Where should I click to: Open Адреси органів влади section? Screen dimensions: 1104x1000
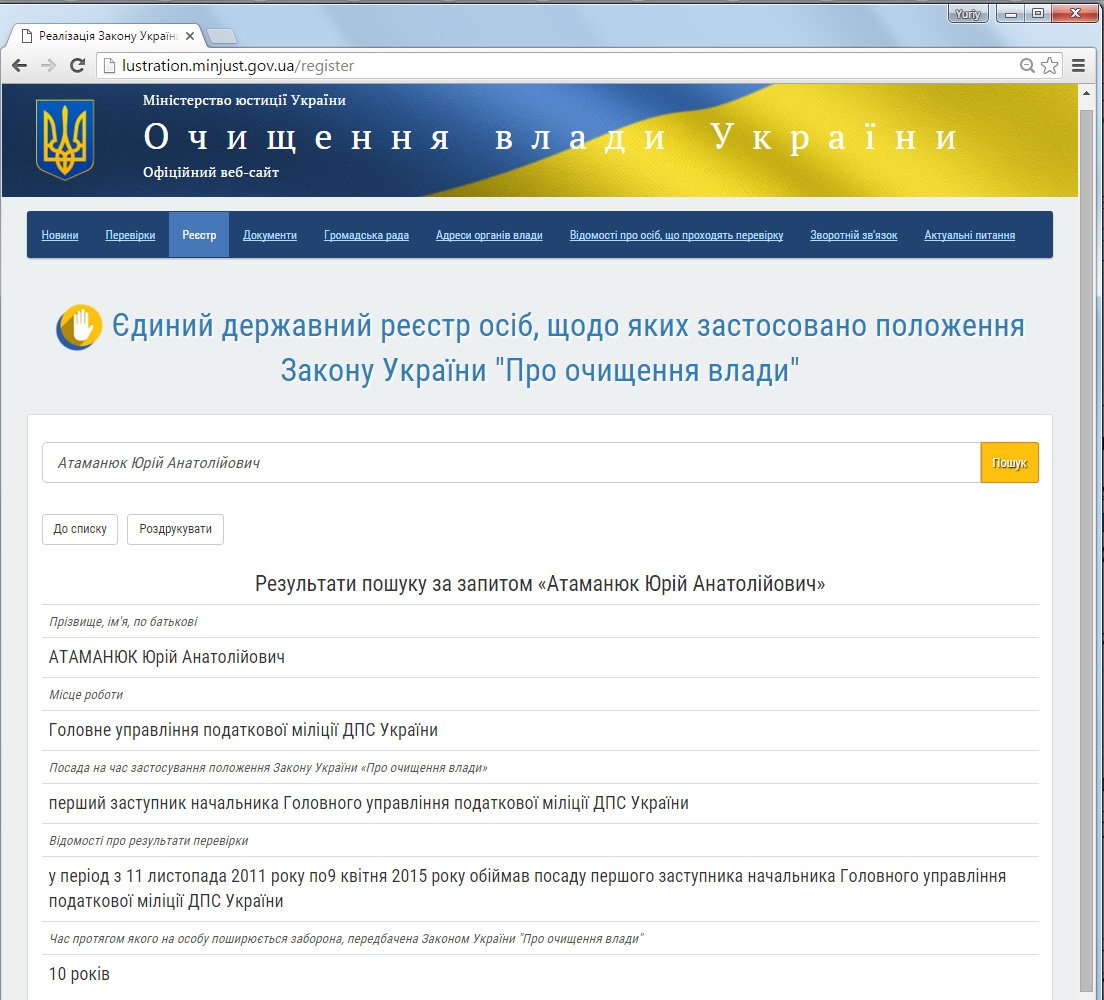click(488, 235)
